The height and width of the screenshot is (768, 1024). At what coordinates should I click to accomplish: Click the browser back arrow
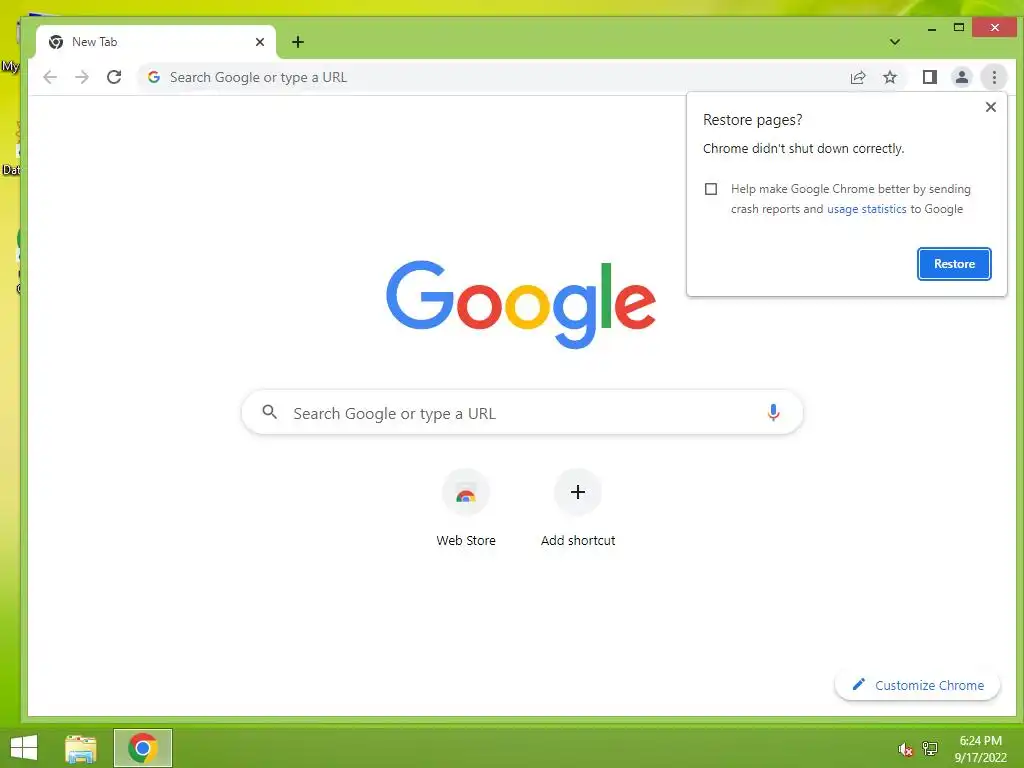click(x=50, y=77)
